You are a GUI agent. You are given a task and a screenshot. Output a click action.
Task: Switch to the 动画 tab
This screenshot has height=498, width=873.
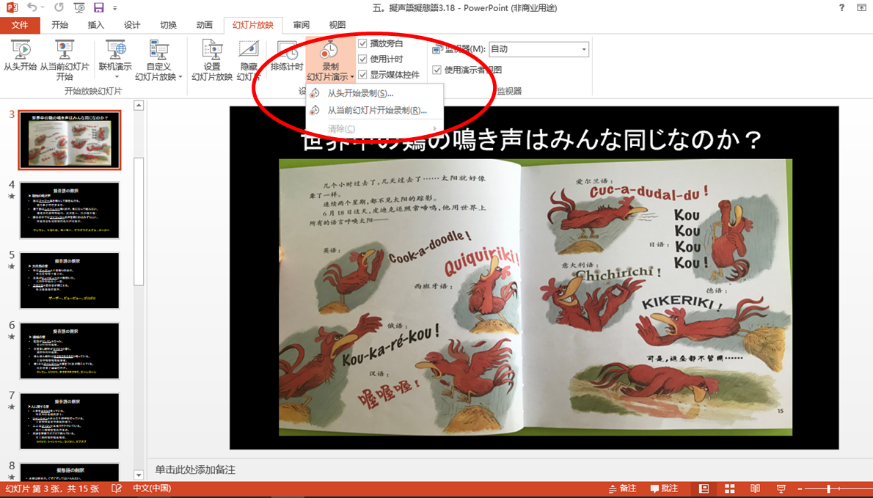tap(204, 25)
